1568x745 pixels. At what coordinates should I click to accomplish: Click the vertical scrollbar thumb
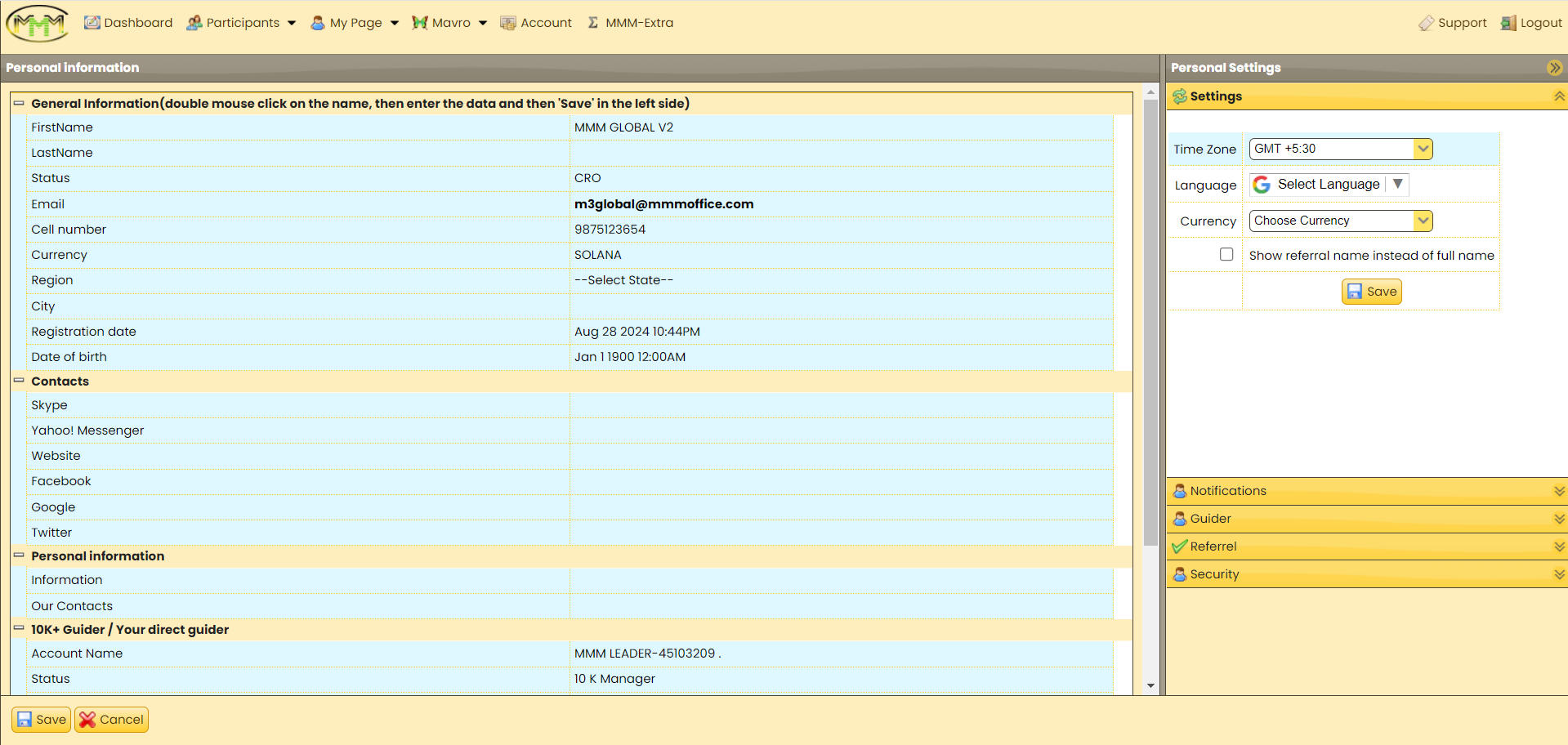tap(1150, 322)
